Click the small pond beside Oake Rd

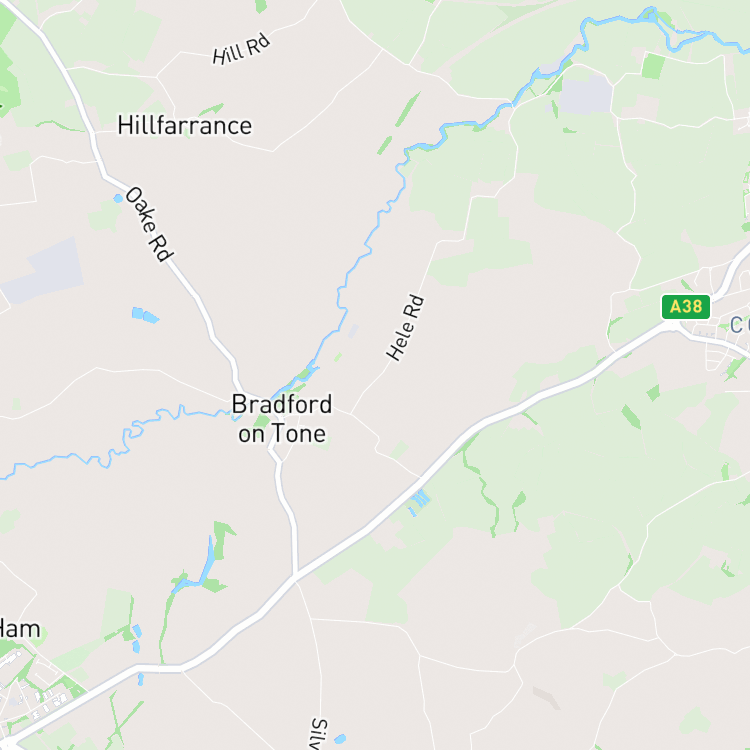(x=118, y=198)
